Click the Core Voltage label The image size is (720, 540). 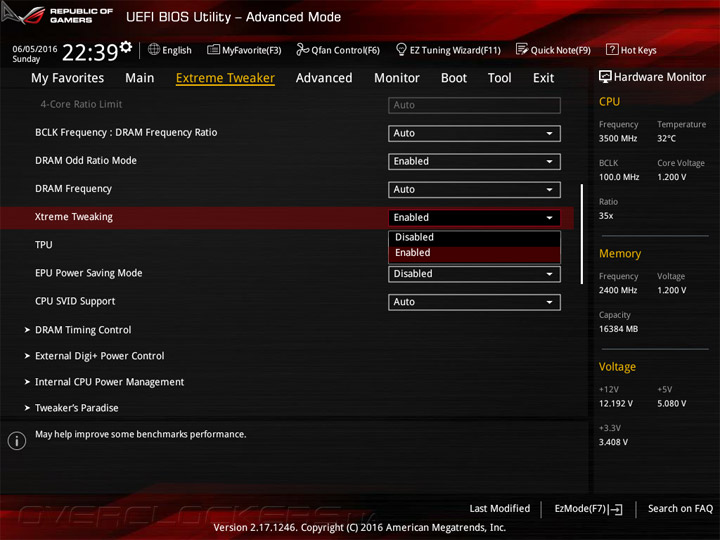(681, 163)
